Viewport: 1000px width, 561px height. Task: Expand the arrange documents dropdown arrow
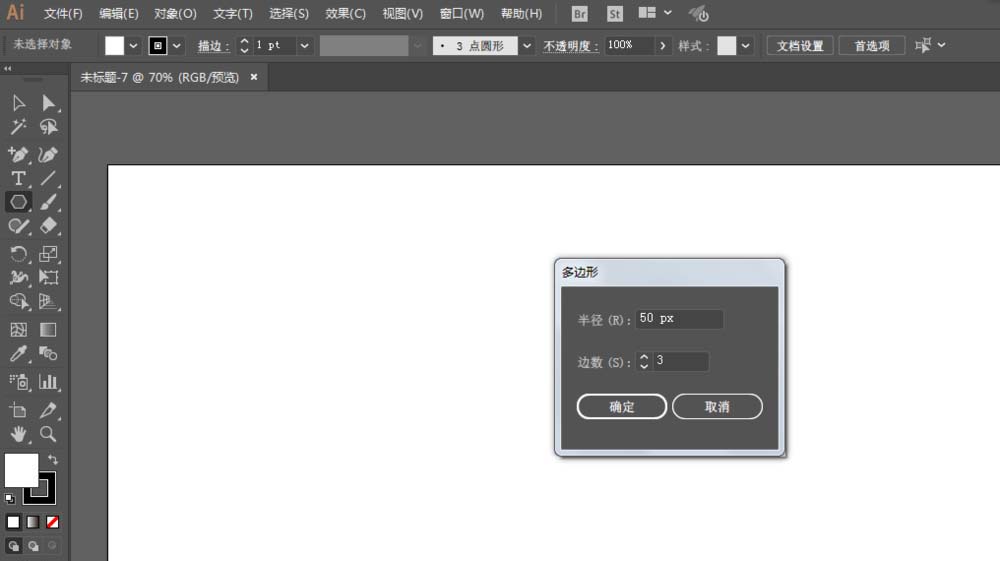coord(668,13)
